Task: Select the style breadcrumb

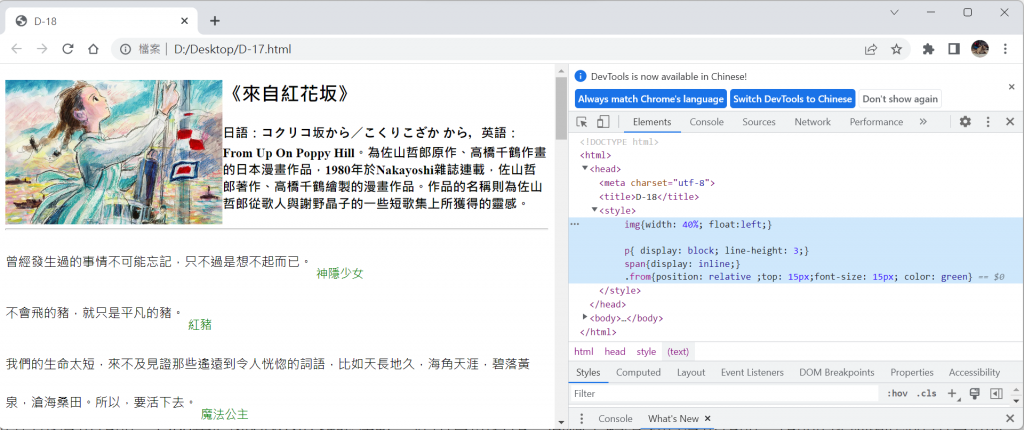Action: 646,352
